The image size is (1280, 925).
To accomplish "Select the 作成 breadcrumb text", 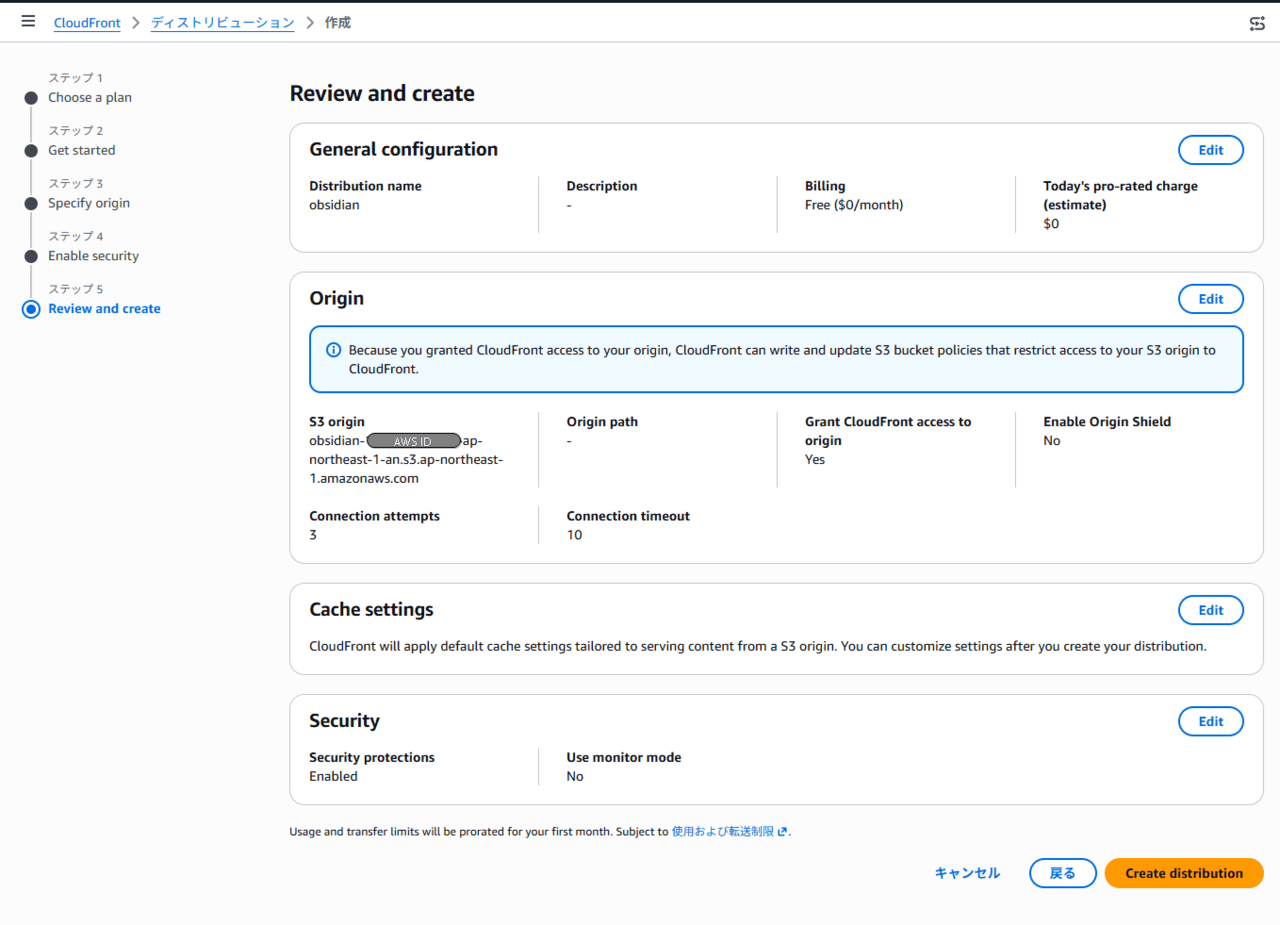I will (338, 22).
